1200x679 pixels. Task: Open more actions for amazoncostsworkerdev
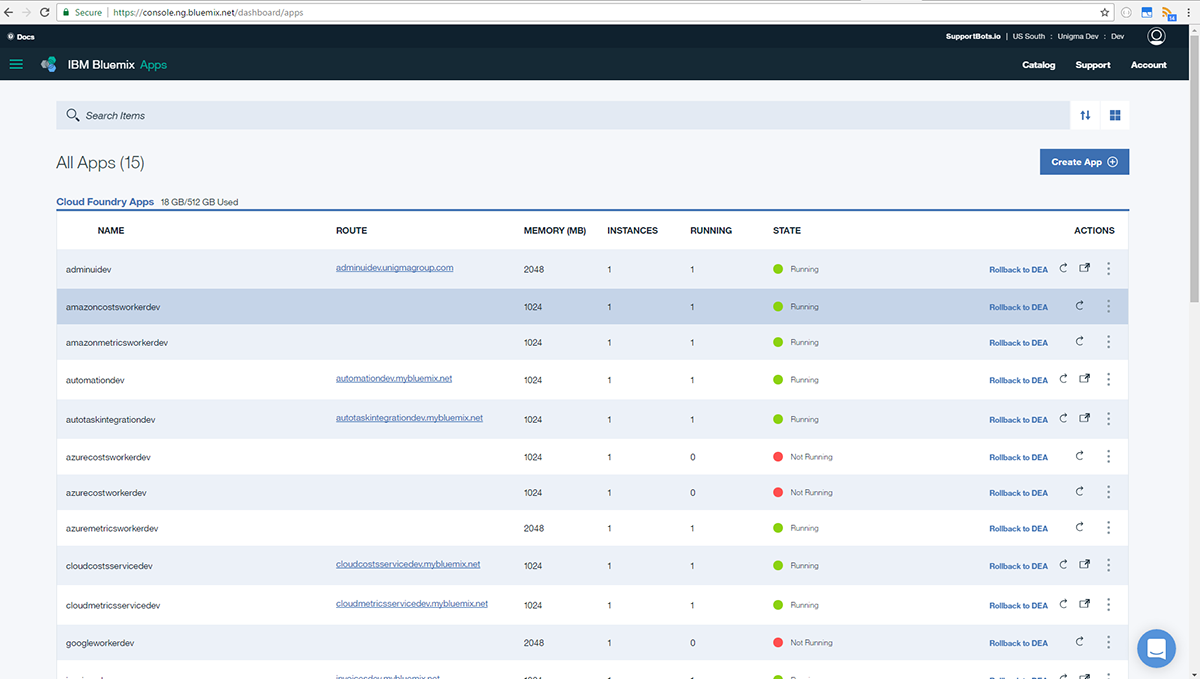tap(1109, 306)
